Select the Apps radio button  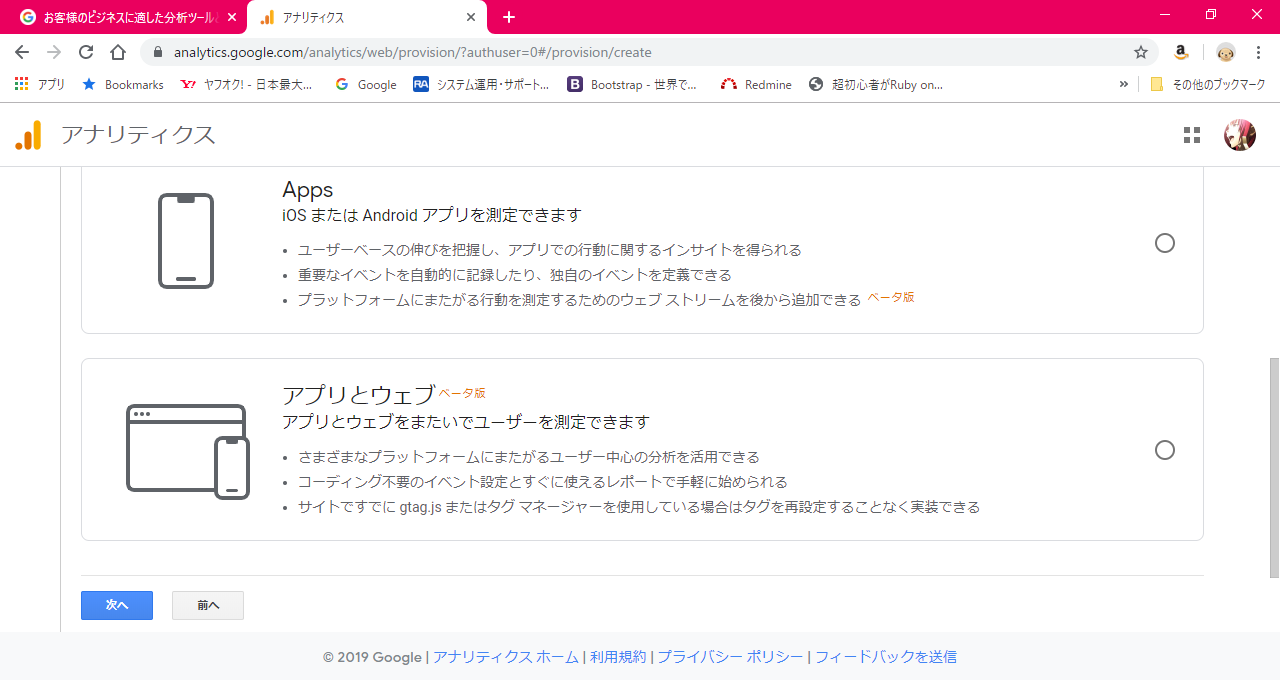pyautogui.click(x=1164, y=243)
